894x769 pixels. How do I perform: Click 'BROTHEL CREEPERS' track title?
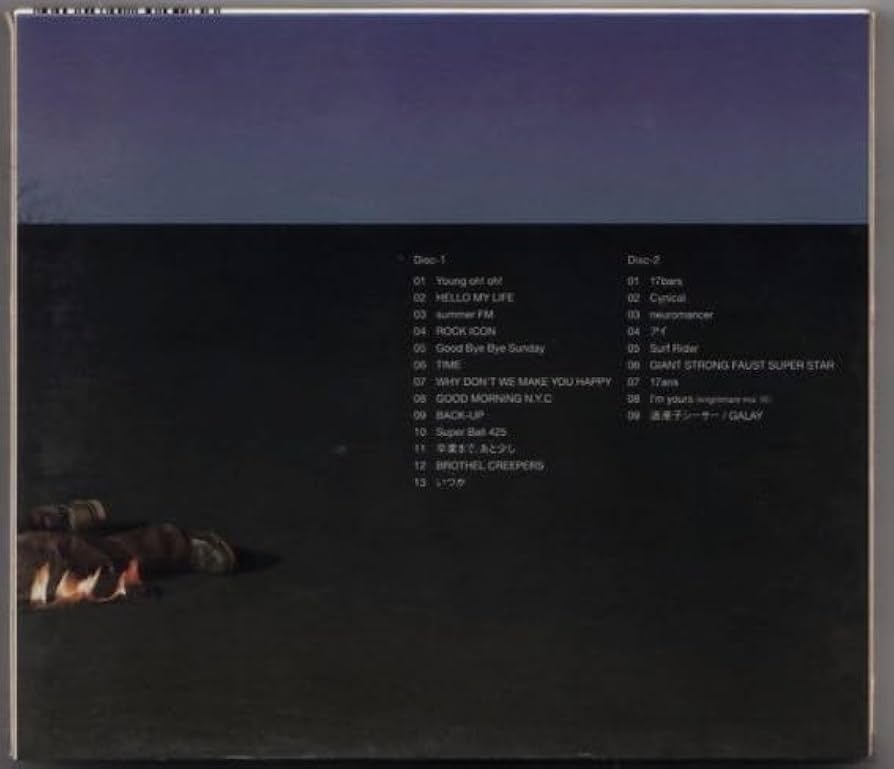(489, 466)
